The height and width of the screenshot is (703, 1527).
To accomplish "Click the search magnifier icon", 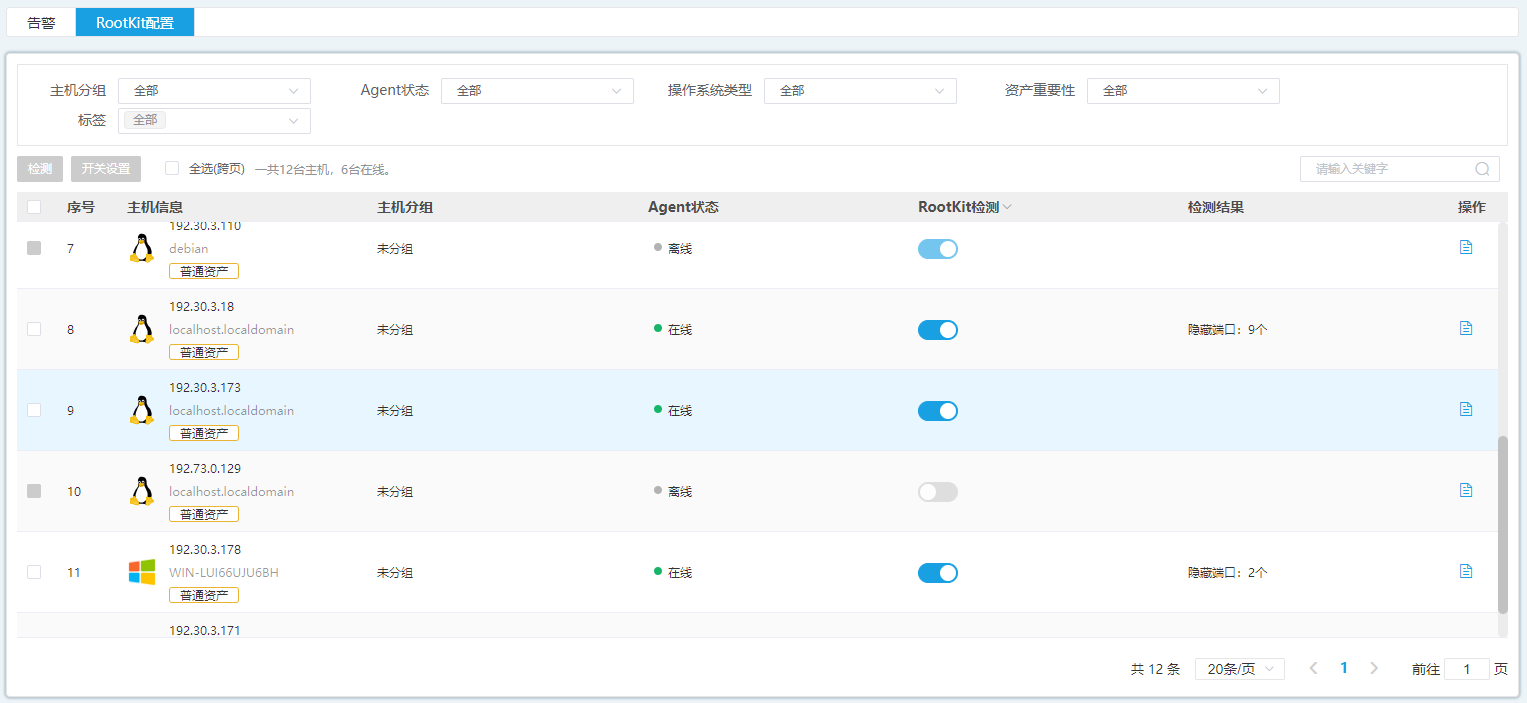I will tap(1481, 169).
